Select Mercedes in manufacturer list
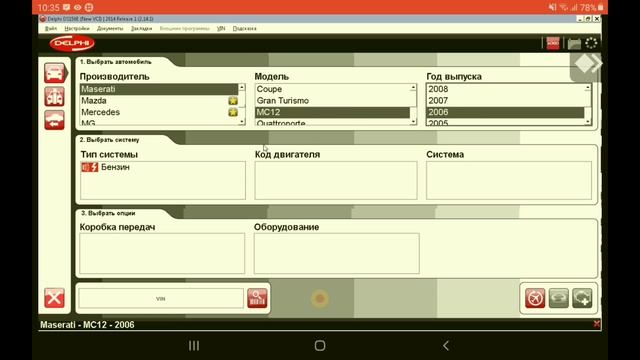 (x=159, y=112)
